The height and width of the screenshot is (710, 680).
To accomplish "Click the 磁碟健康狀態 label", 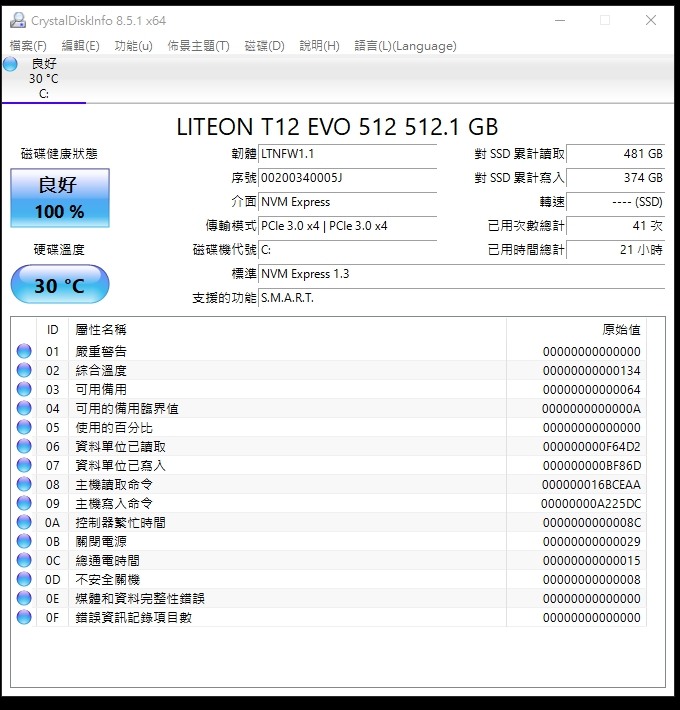I will point(59,154).
